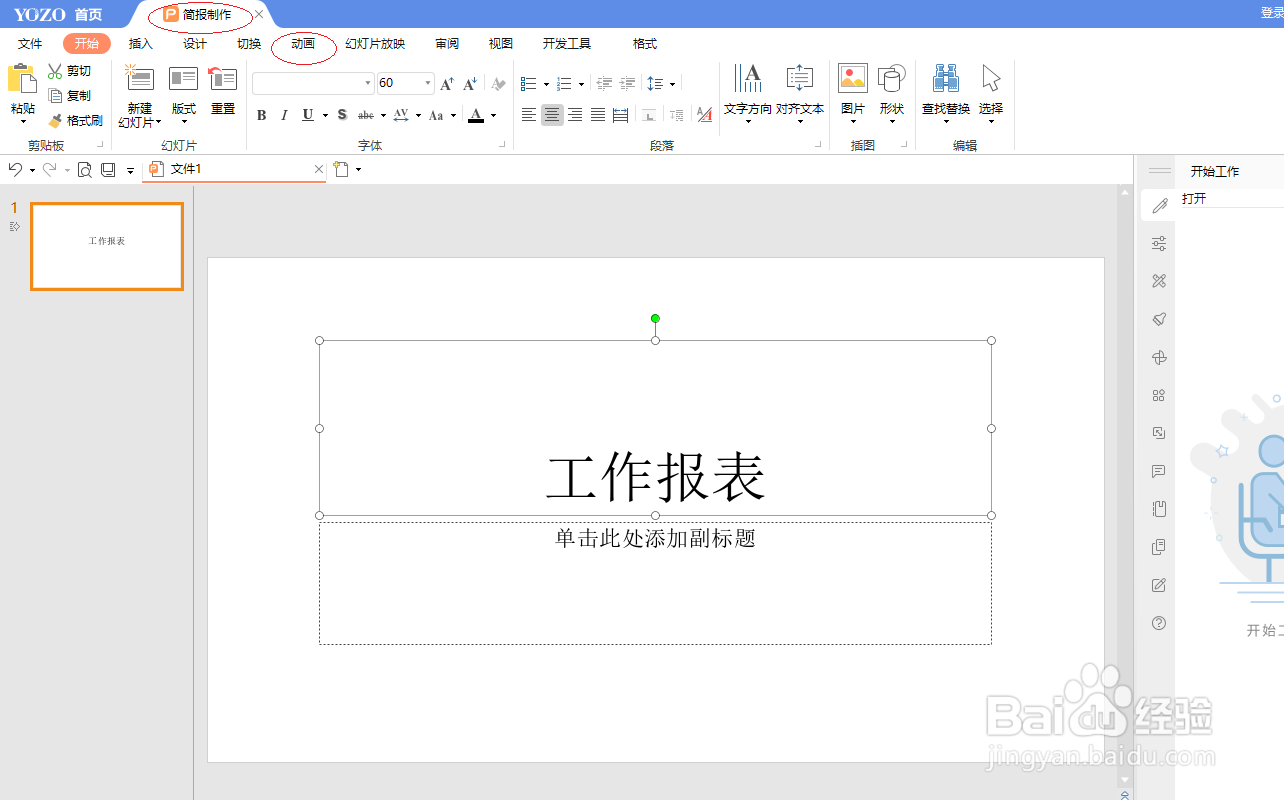Click the decrease indent icon
This screenshot has width=1284, height=800.
click(604, 84)
